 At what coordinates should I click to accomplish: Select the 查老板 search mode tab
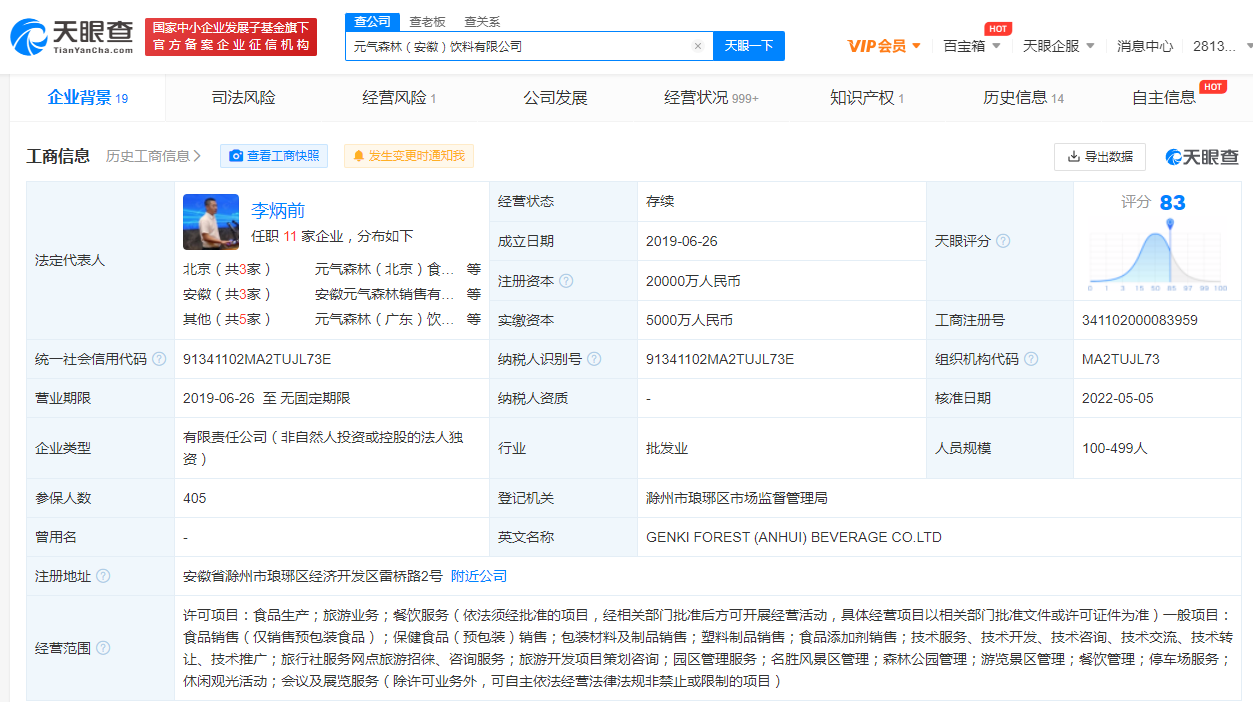click(x=427, y=21)
